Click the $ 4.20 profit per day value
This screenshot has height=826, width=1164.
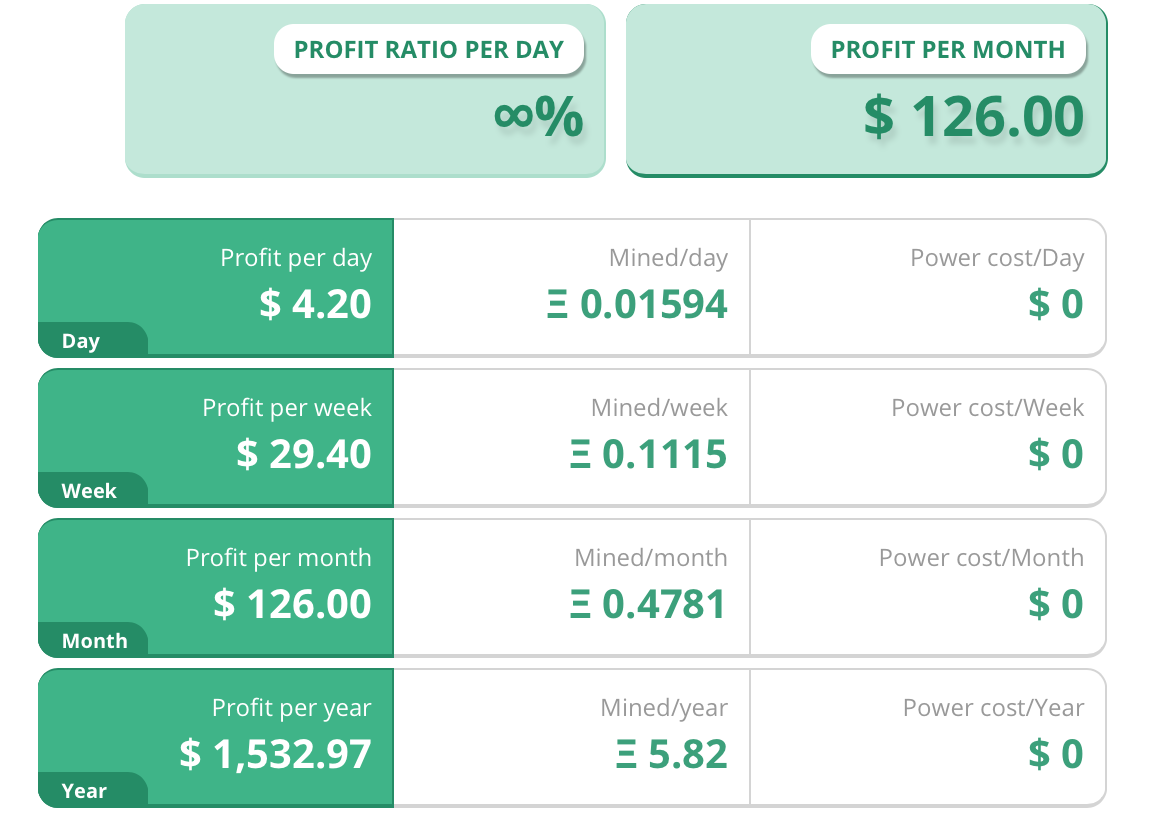point(315,304)
